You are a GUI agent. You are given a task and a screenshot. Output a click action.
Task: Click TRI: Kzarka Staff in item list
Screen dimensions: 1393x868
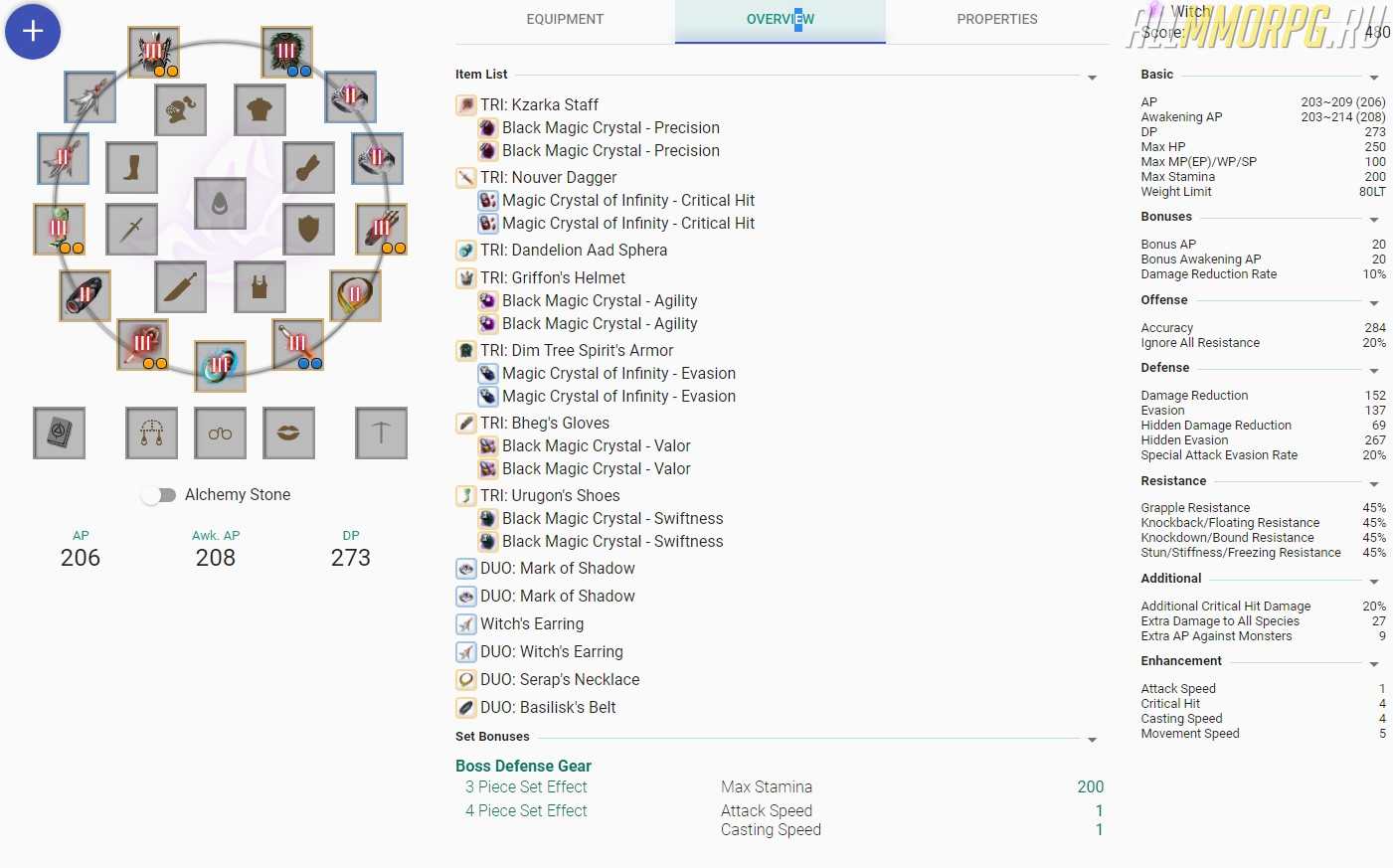coord(539,104)
